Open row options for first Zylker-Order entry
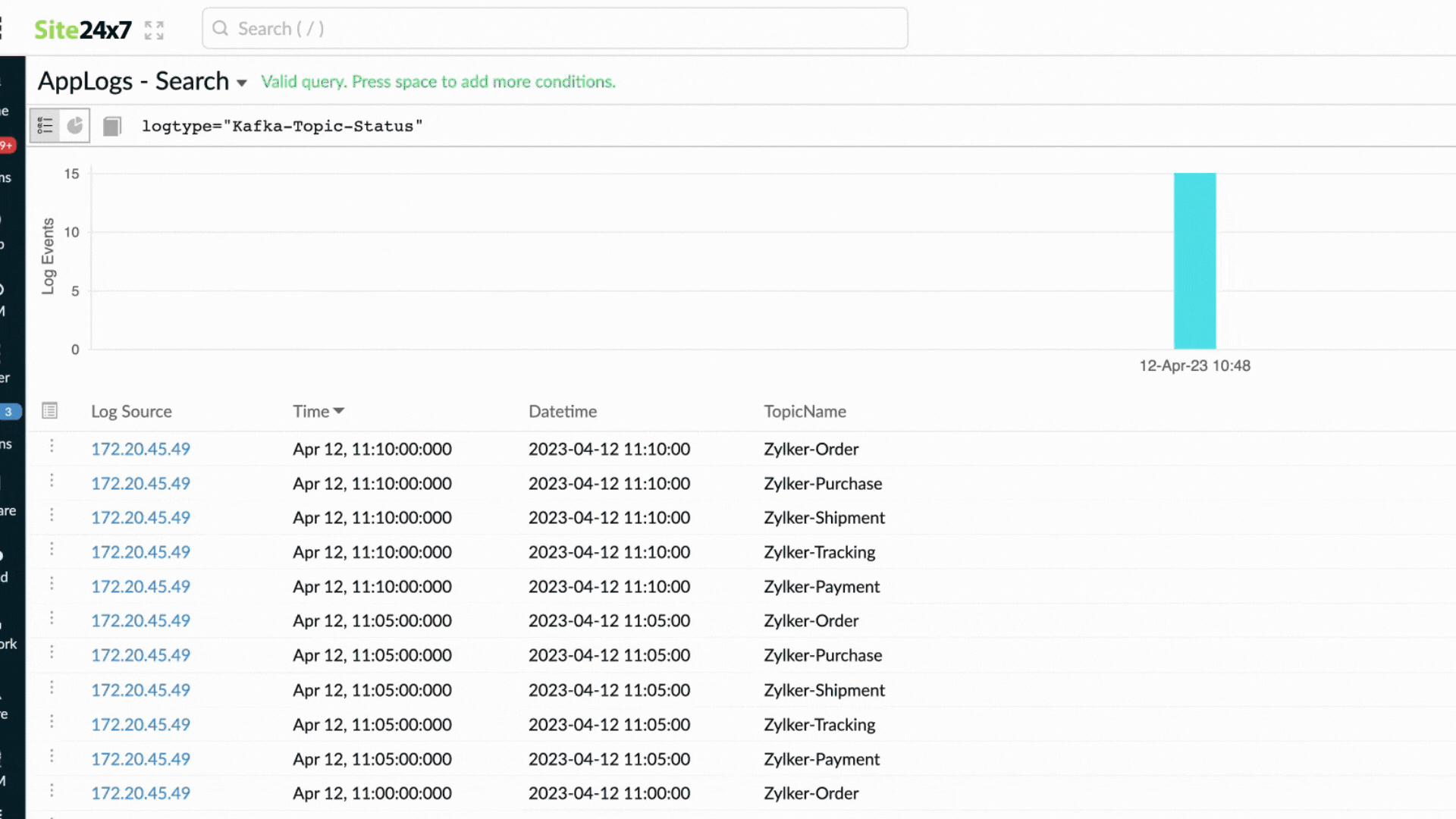Viewport: 1456px width, 819px height. click(x=52, y=446)
